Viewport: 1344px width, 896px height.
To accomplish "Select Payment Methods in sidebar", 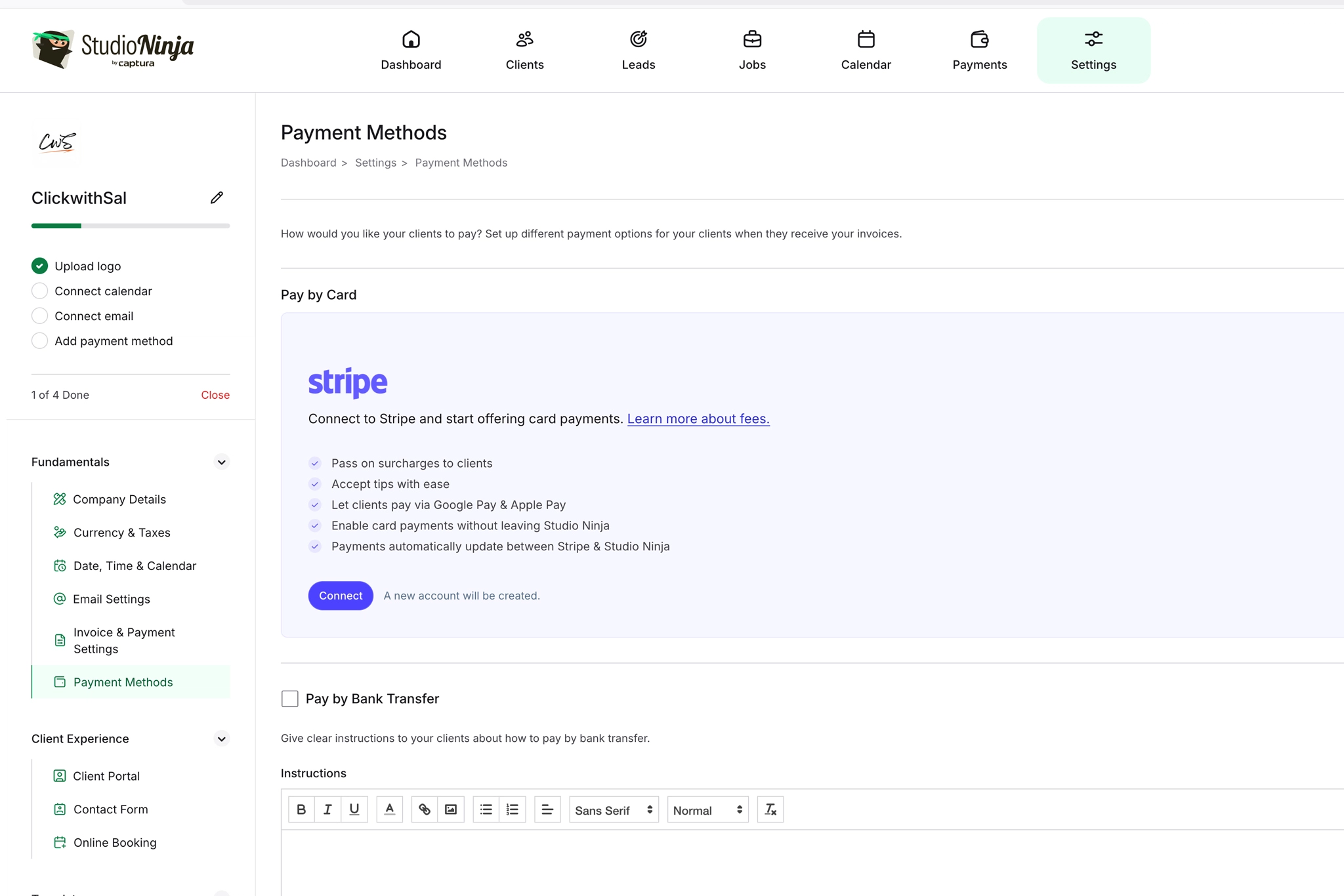I will tap(131, 682).
